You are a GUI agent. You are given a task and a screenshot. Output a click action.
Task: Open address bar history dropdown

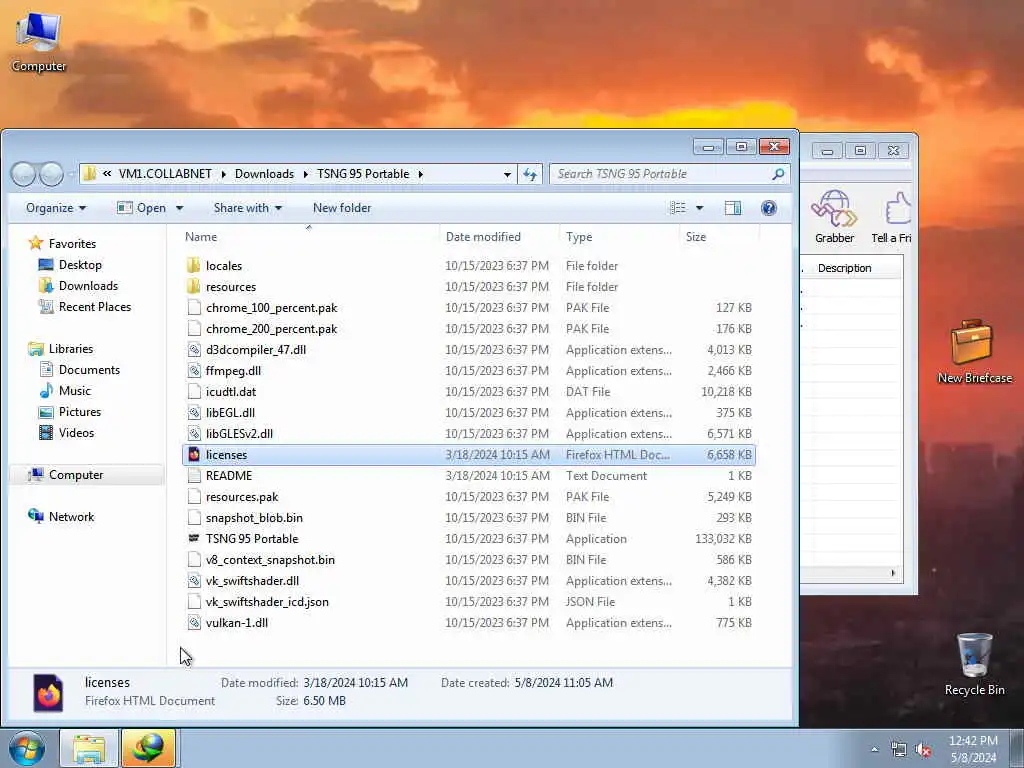[x=507, y=174]
